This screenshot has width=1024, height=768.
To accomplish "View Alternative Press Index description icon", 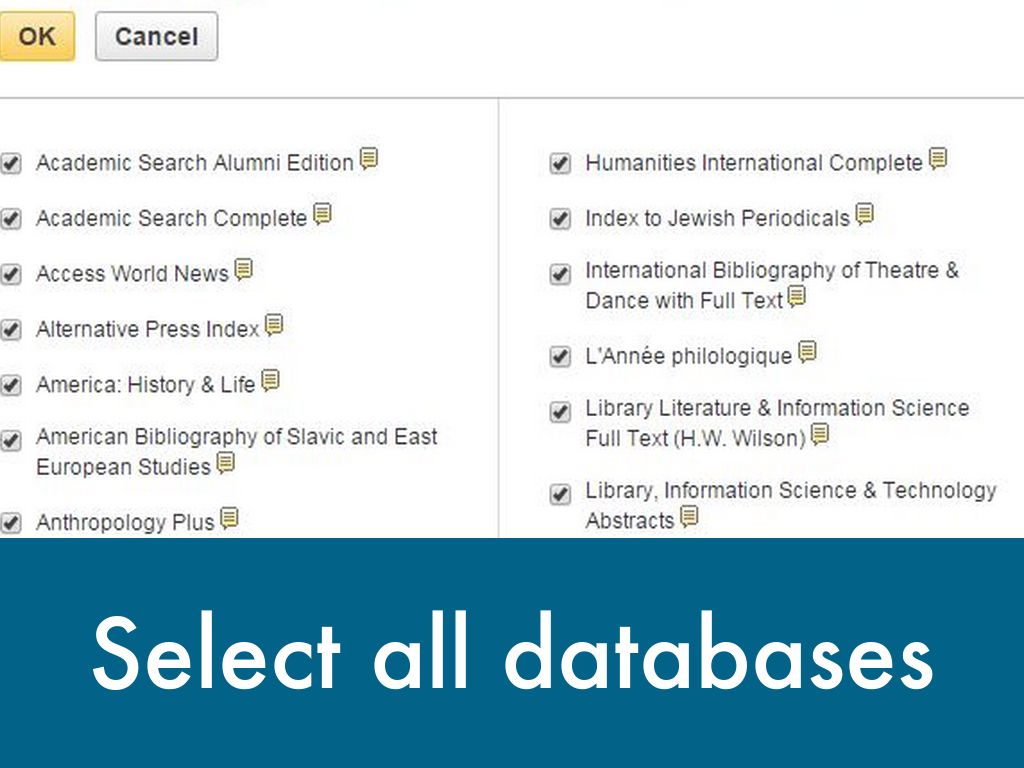I will pos(274,325).
